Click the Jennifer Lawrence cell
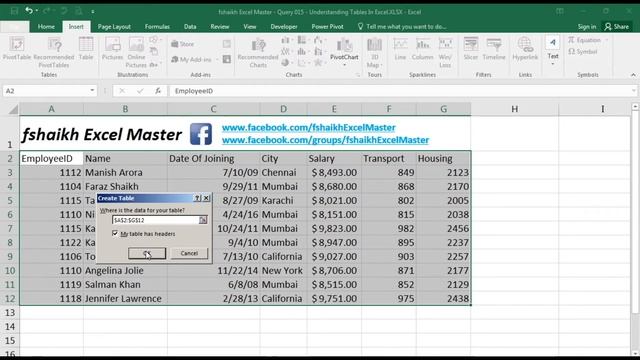Viewport: 640px width, 360px height. [x=125, y=299]
